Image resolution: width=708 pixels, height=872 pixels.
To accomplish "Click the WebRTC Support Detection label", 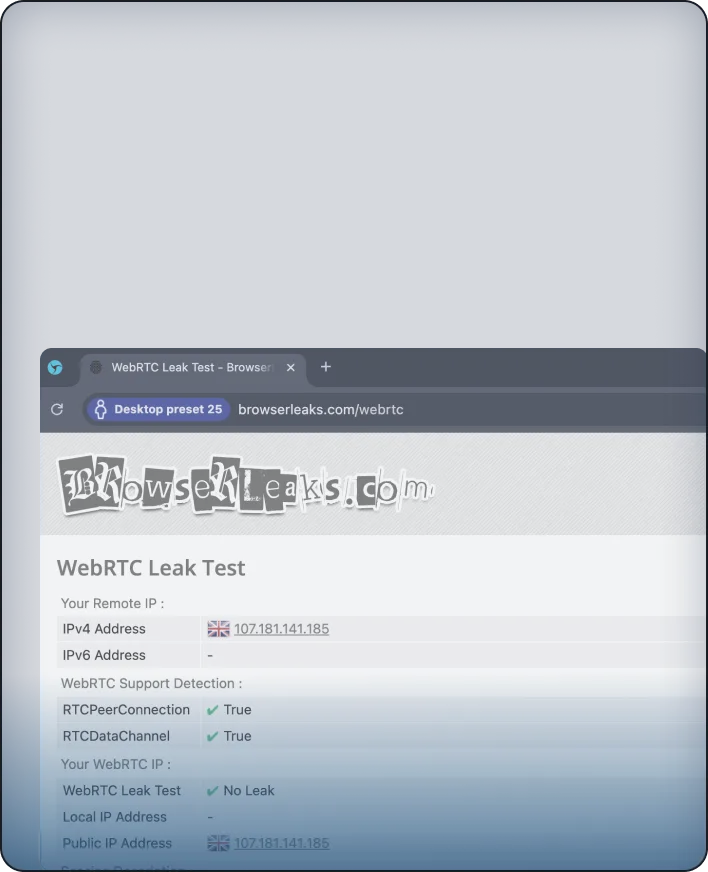I will tap(151, 683).
